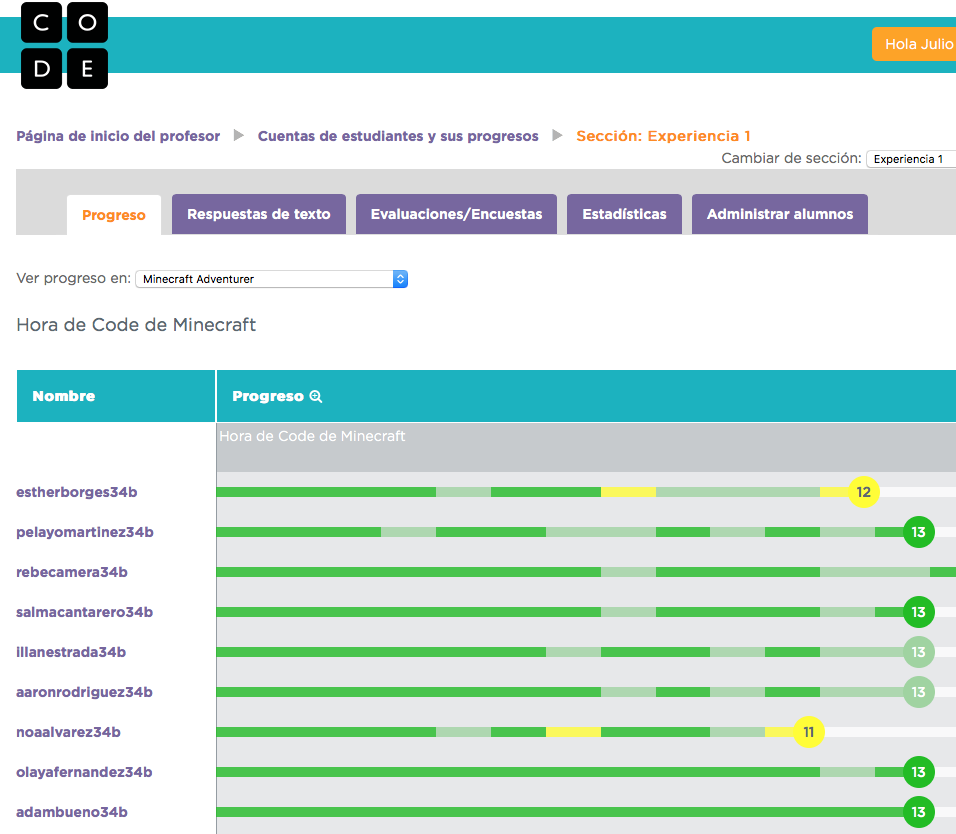Image resolution: width=956 pixels, height=834 pixels.
Task: Open student aaronrodriguez34b
Action: tap(84, 692)
